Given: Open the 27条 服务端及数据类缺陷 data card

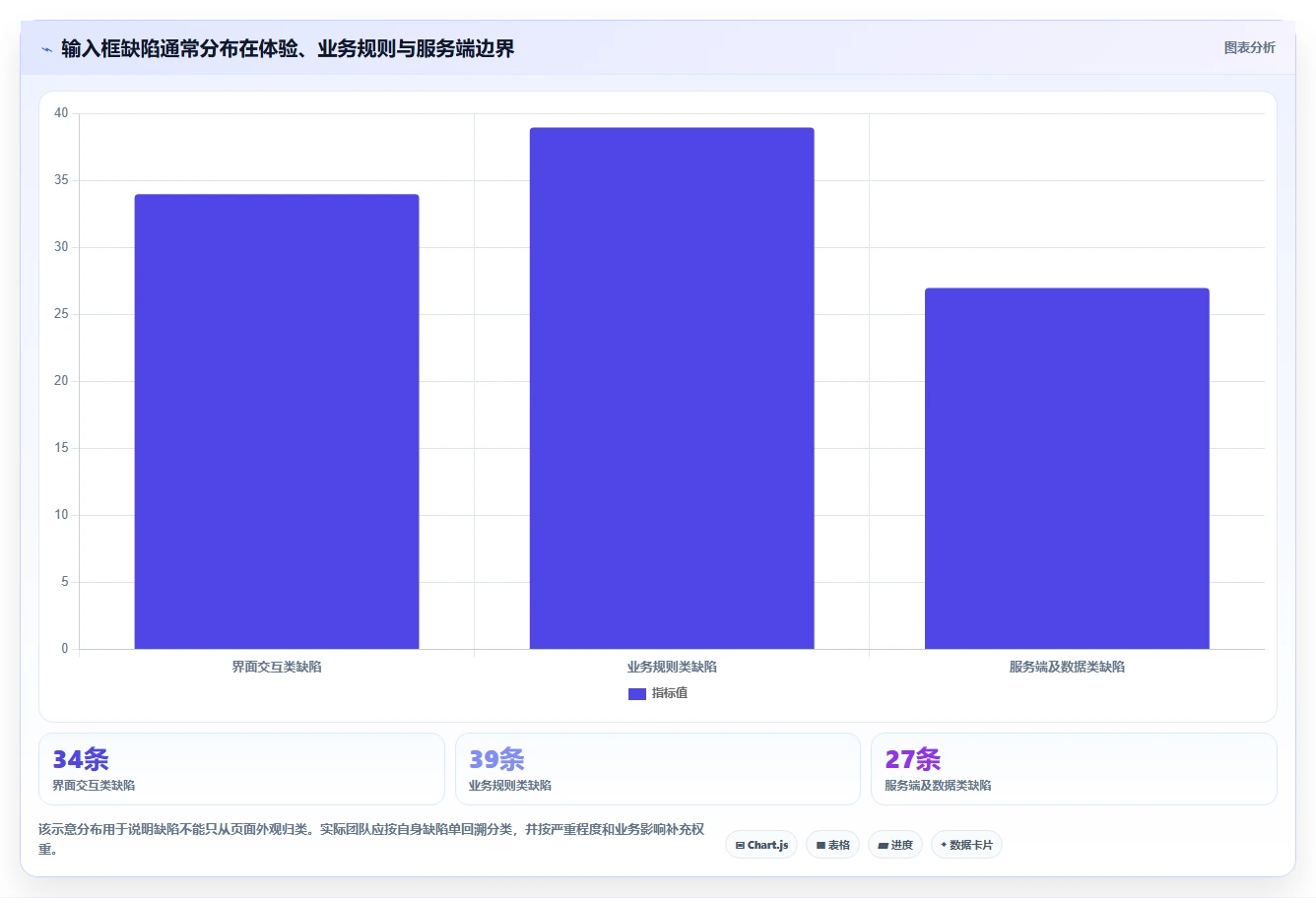Looking at the screenshot, I should [1074, 769].
